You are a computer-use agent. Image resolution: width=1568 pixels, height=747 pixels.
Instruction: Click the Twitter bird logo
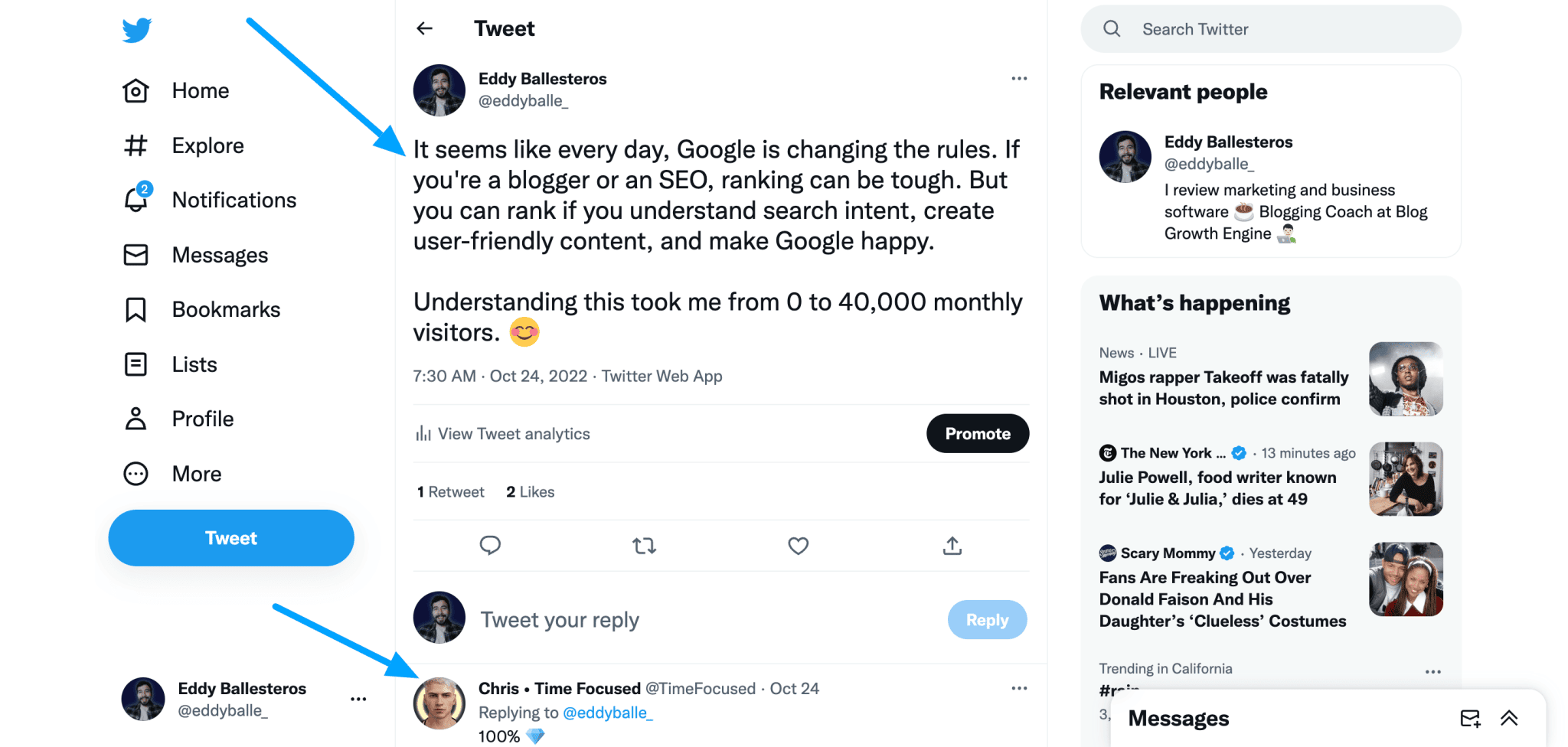pos(136,30)
